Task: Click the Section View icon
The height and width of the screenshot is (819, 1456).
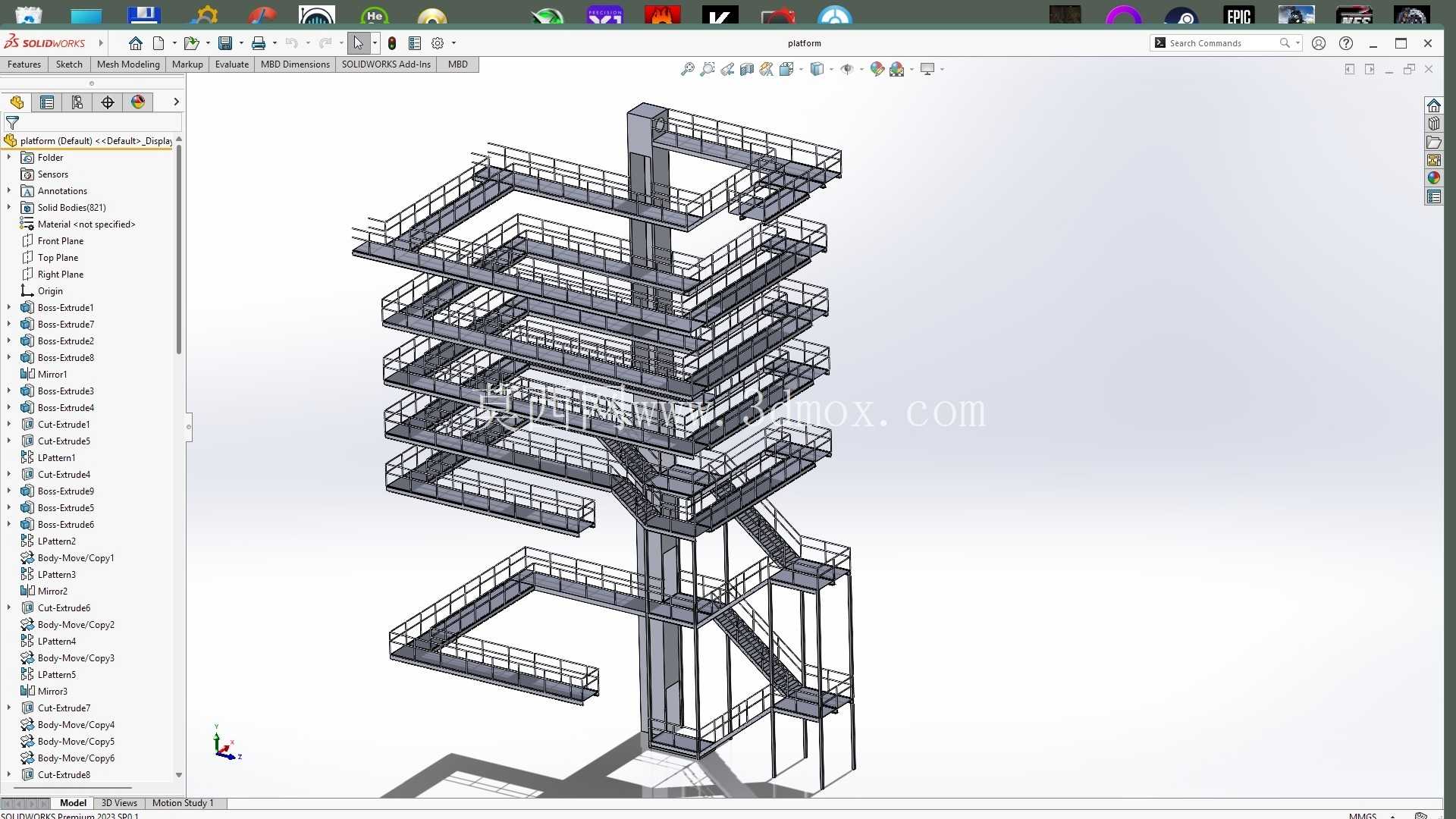Action: click(x=747, y=69)
